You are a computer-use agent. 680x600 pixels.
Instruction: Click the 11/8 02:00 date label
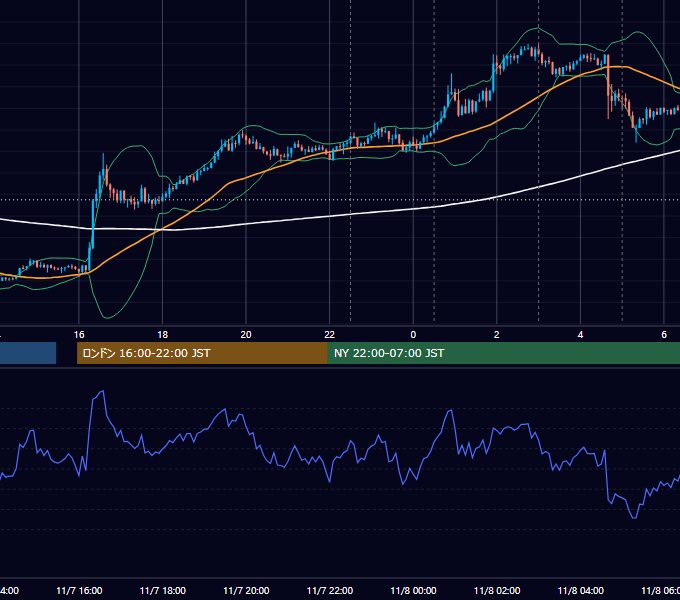[x=497, y=590]
